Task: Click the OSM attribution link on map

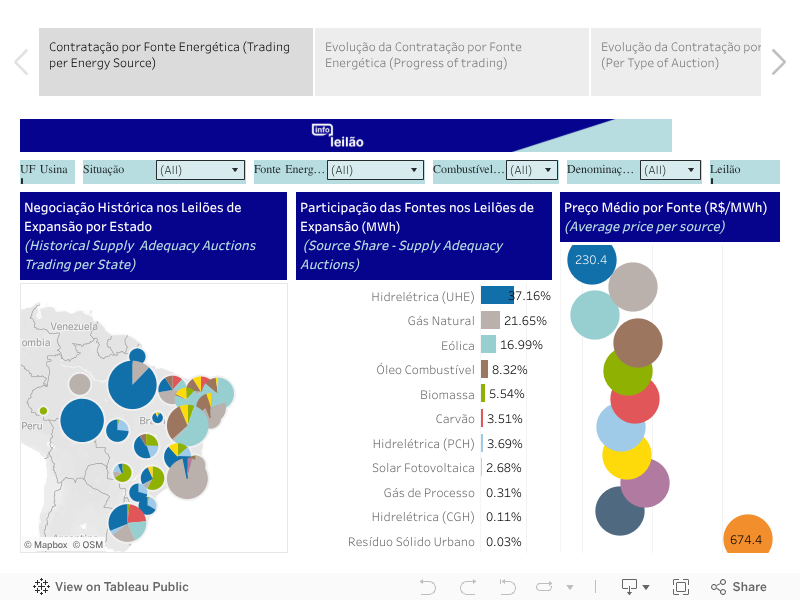Action: (92, 545)
